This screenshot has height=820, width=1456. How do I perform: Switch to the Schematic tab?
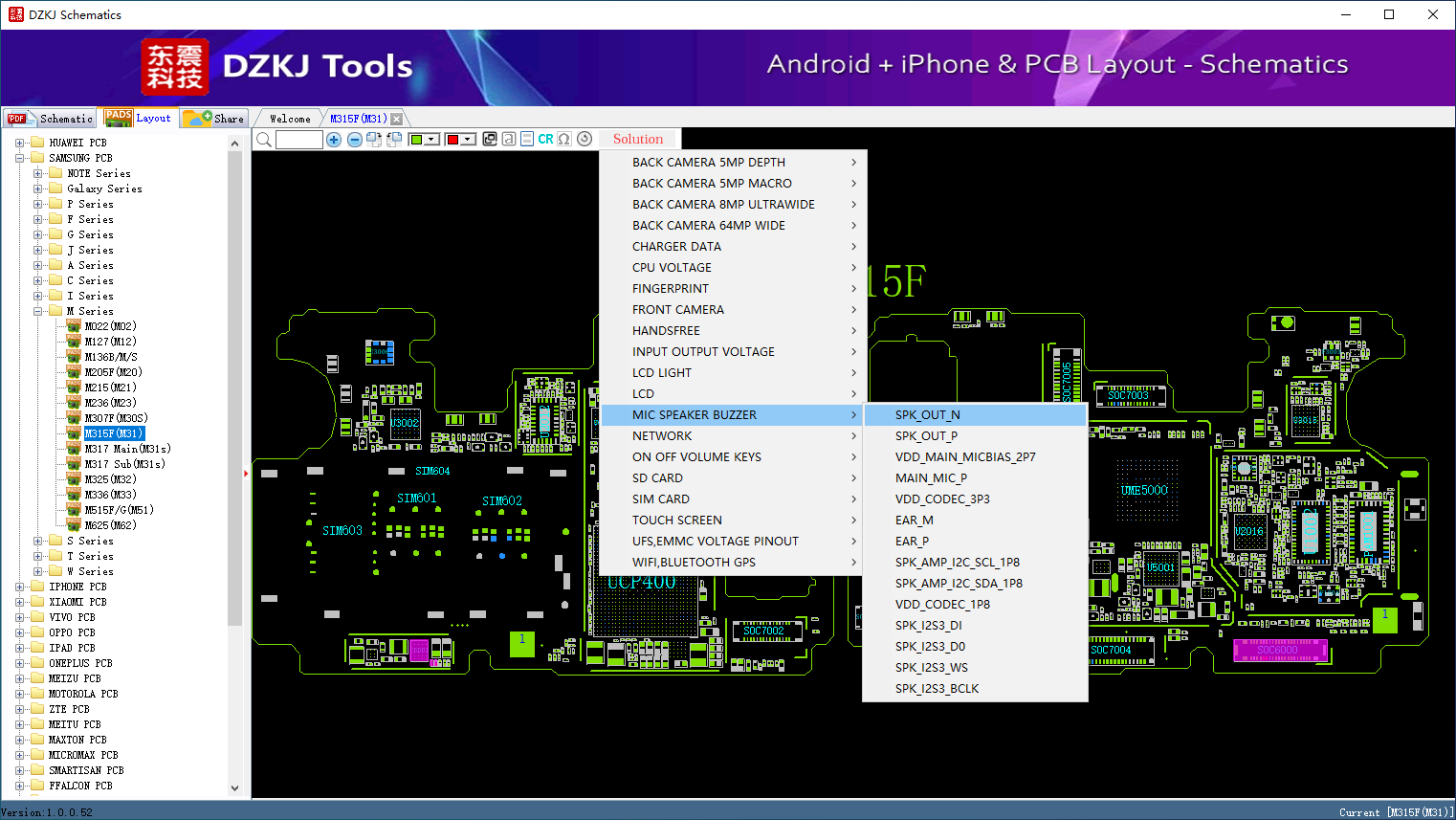point(50,119)
